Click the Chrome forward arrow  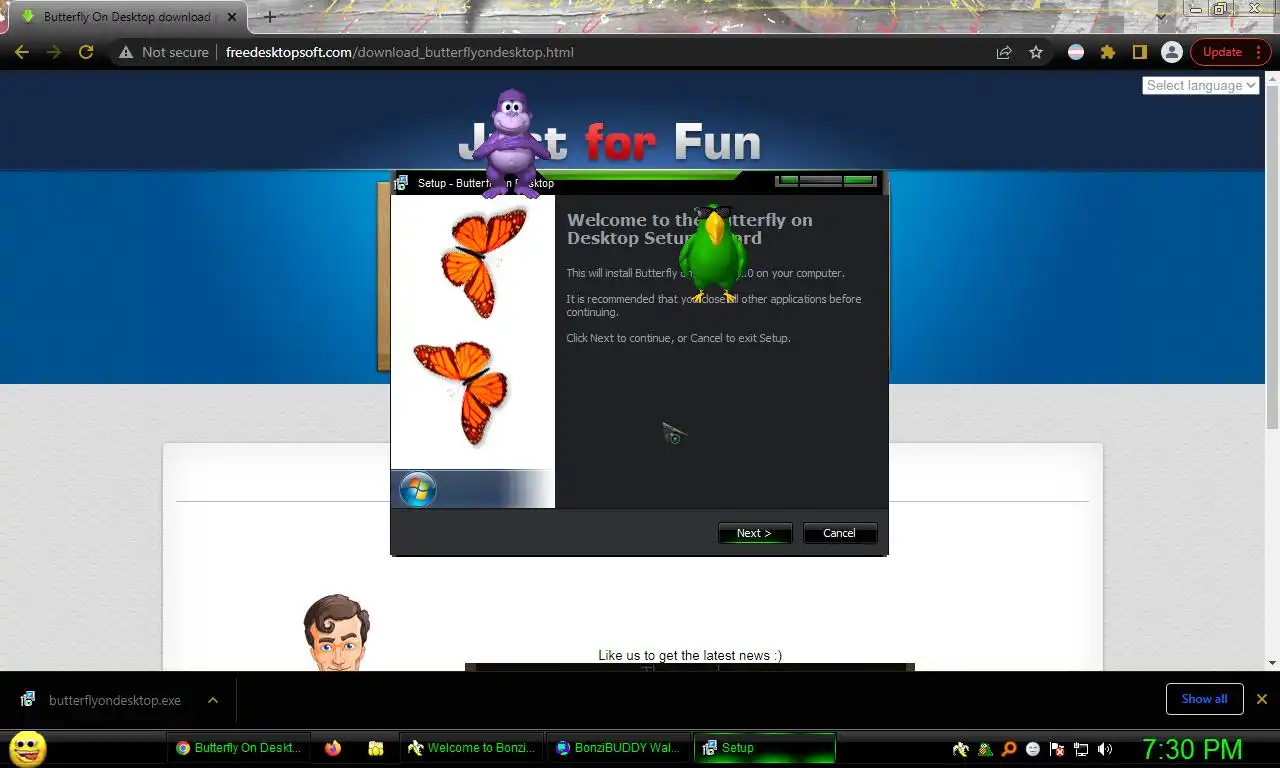coord(54,52)
